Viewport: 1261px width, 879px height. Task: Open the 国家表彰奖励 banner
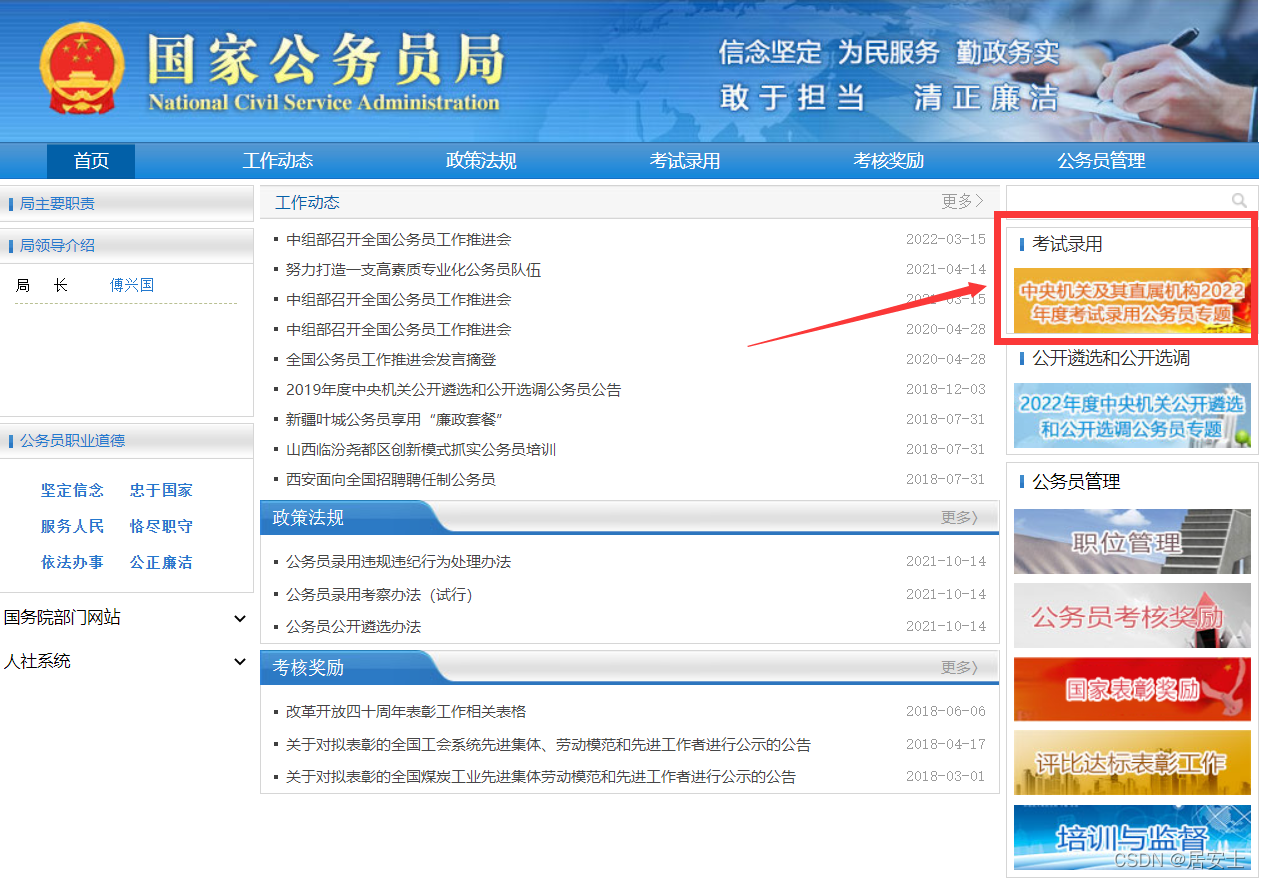pyautogui.click(x=1132, y=689)
